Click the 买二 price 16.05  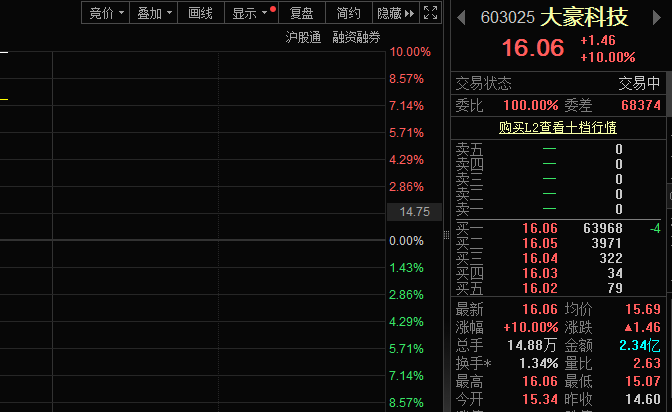pyautogui.click(x=540, y=243)
